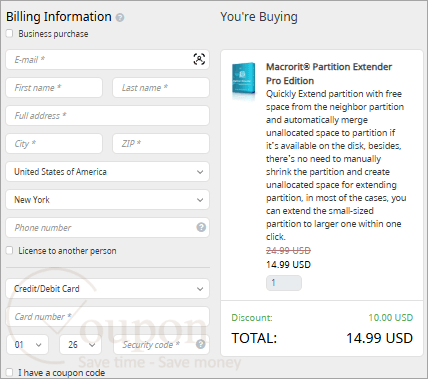Click the quantity box showing 1
Image resolution: width=428 pixels, height=379 pixels.
pyautogui.click(x=284, y=283)
